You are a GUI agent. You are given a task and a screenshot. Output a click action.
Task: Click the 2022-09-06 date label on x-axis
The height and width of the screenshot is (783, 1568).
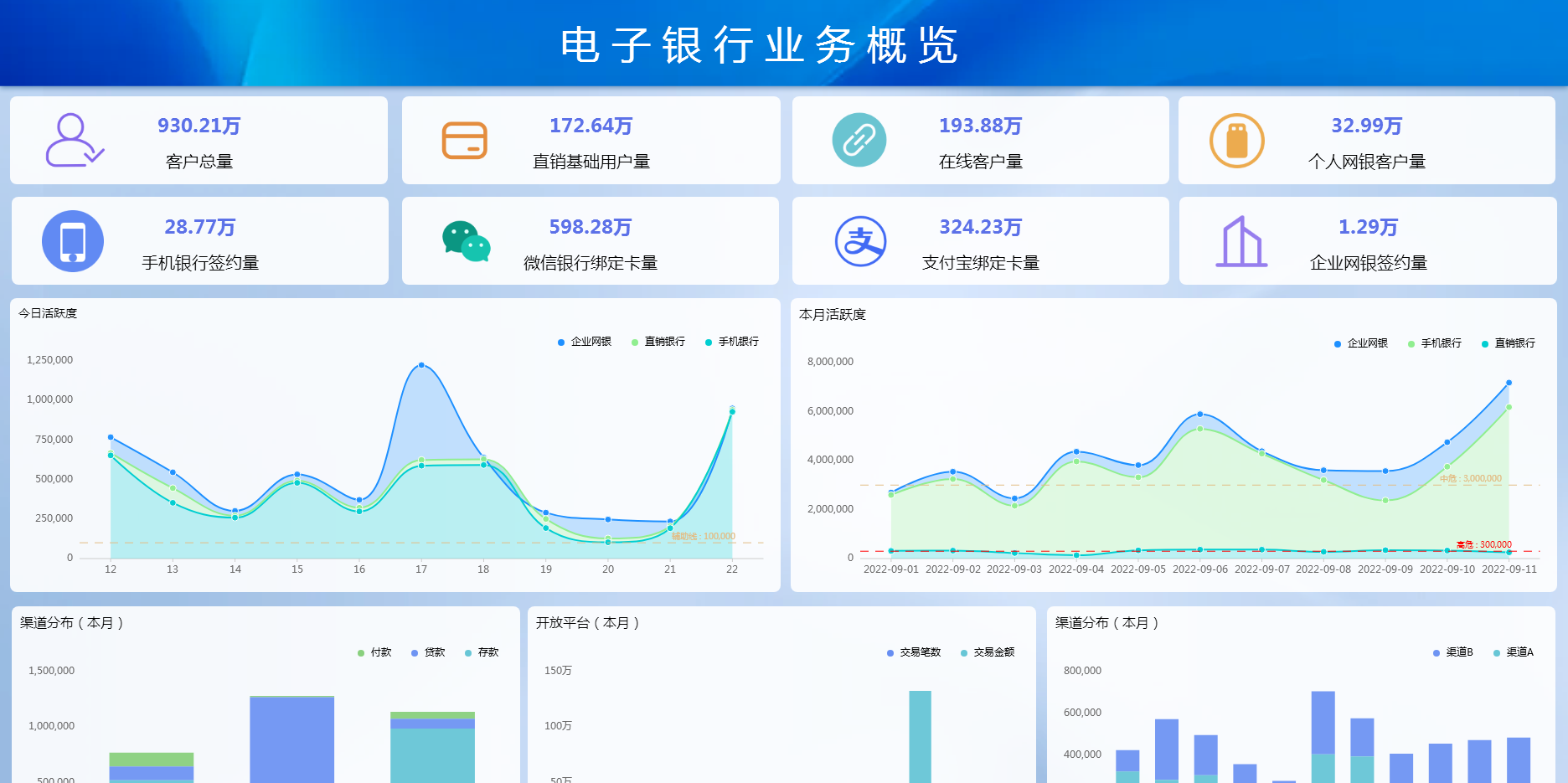[x=1199, y=569]
